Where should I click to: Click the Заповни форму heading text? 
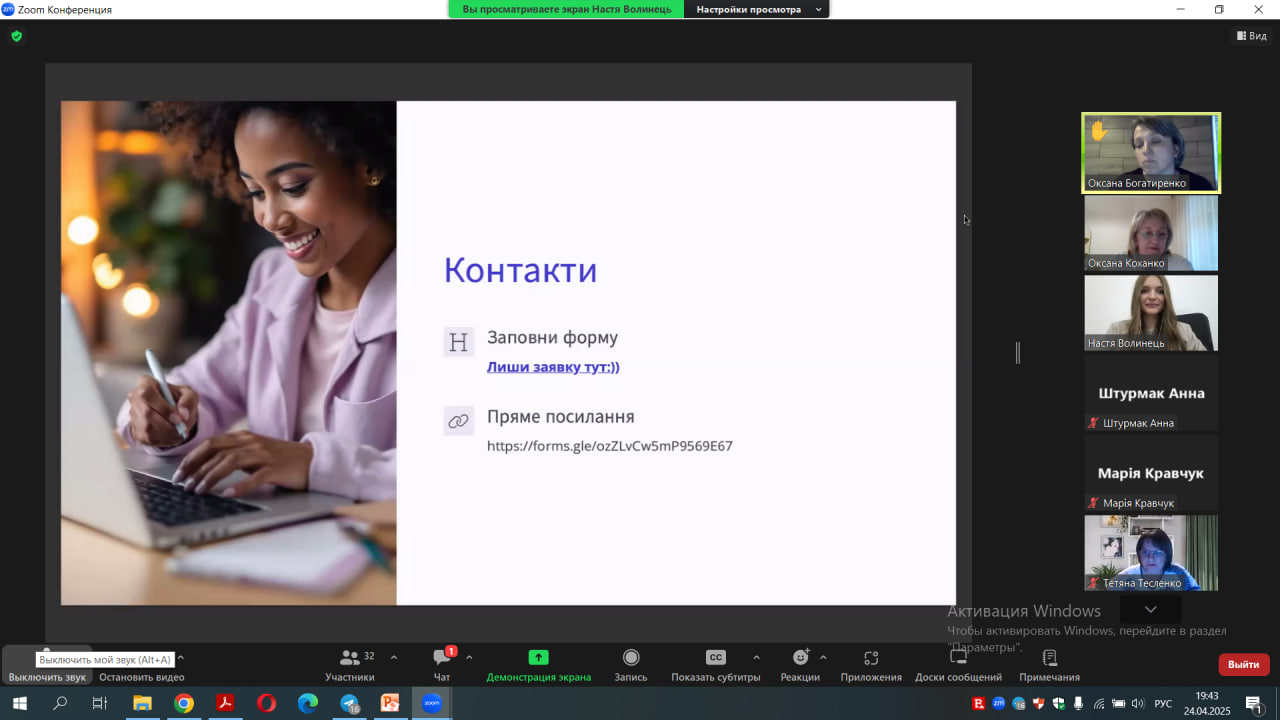coord(552,338)
